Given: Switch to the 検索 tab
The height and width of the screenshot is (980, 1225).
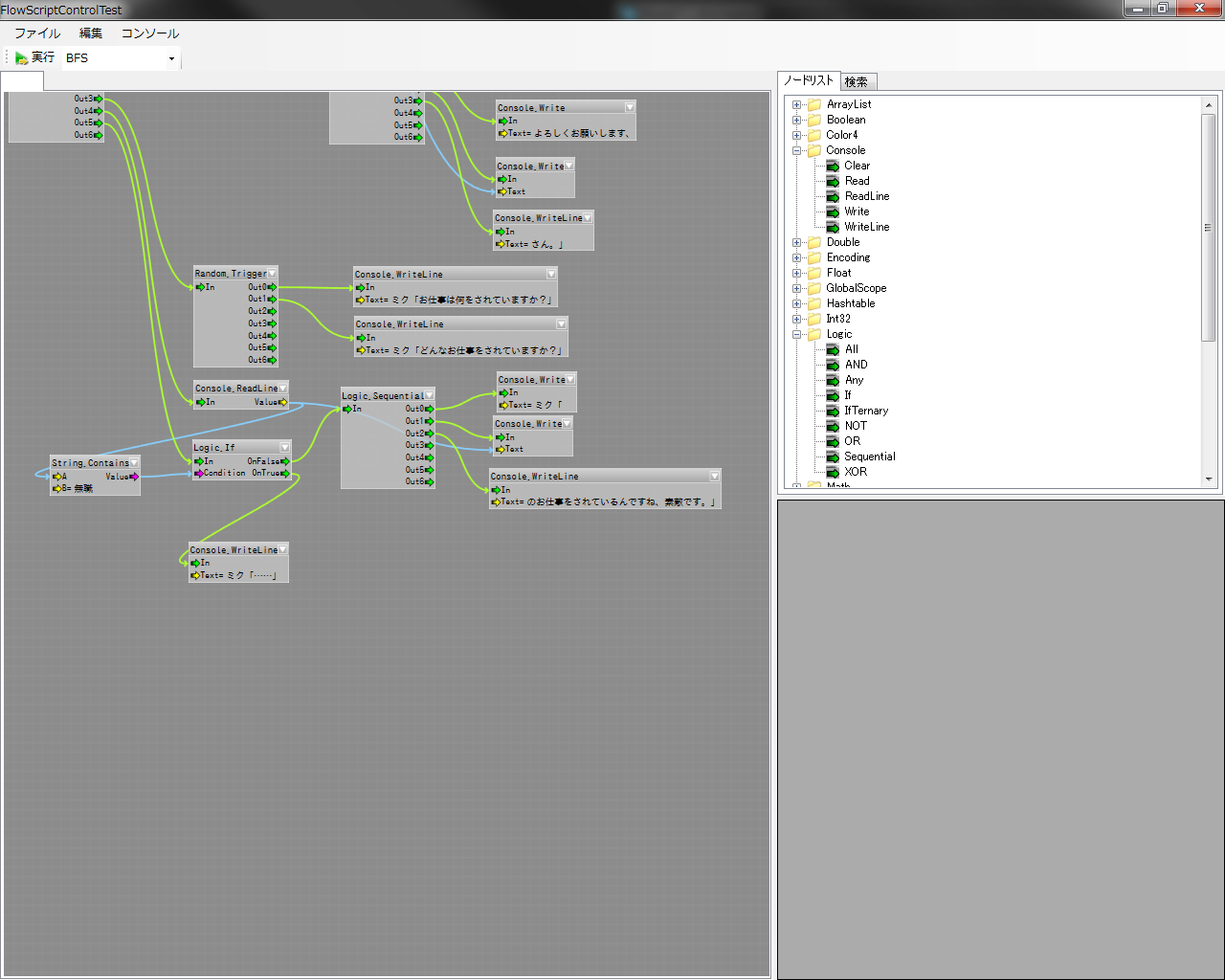Looking at the screenshot, I should (857, 82).
